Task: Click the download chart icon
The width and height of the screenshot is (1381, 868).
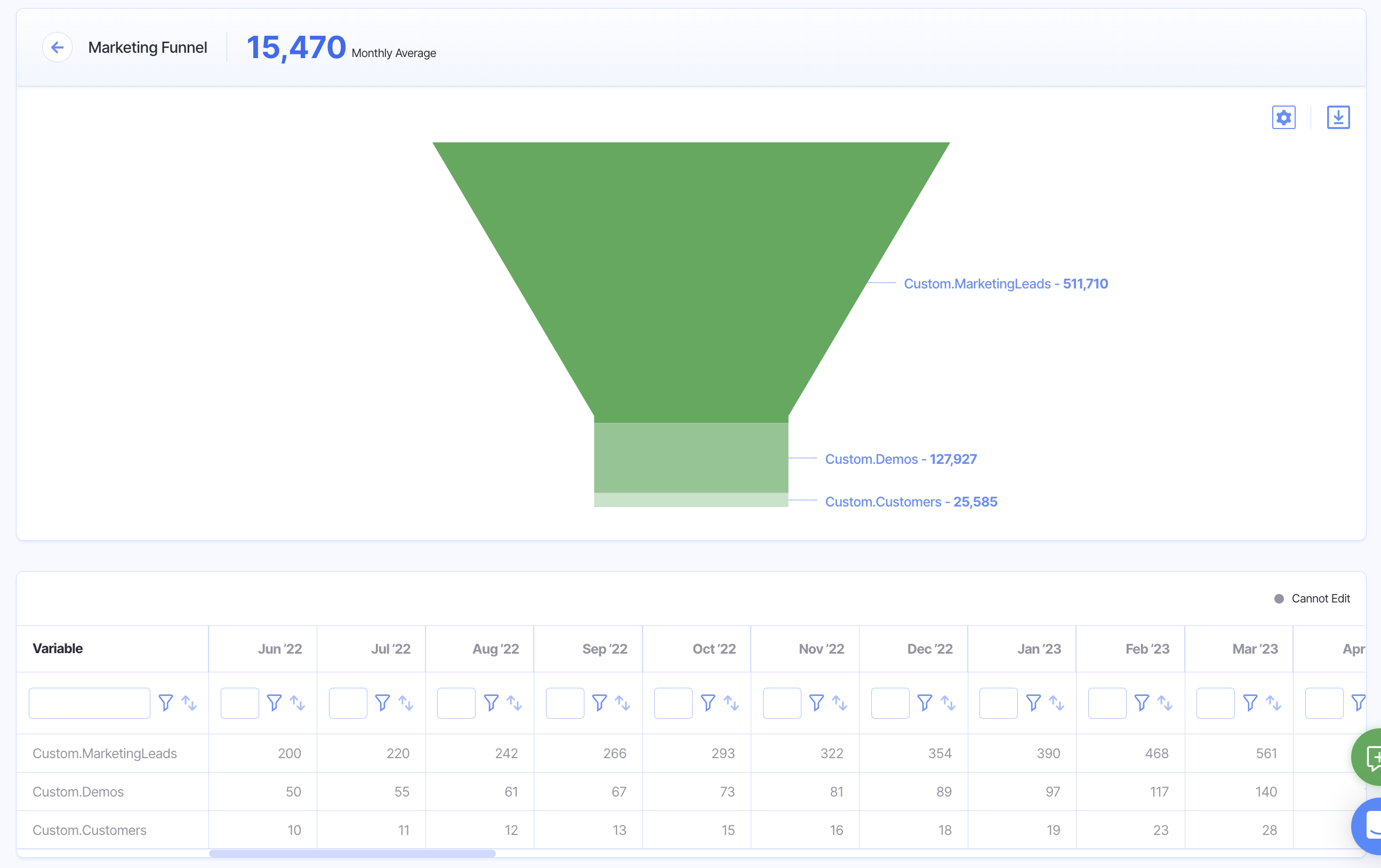Action: point(1337,117)
